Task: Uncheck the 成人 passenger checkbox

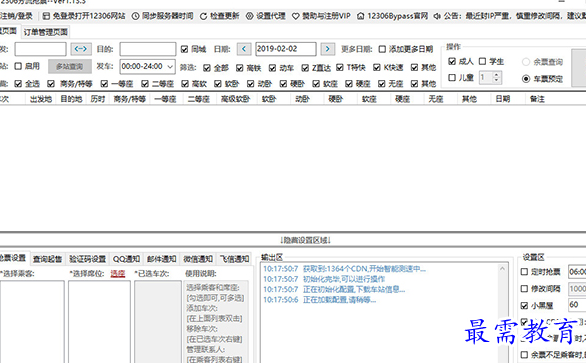Action: (452, 61)
